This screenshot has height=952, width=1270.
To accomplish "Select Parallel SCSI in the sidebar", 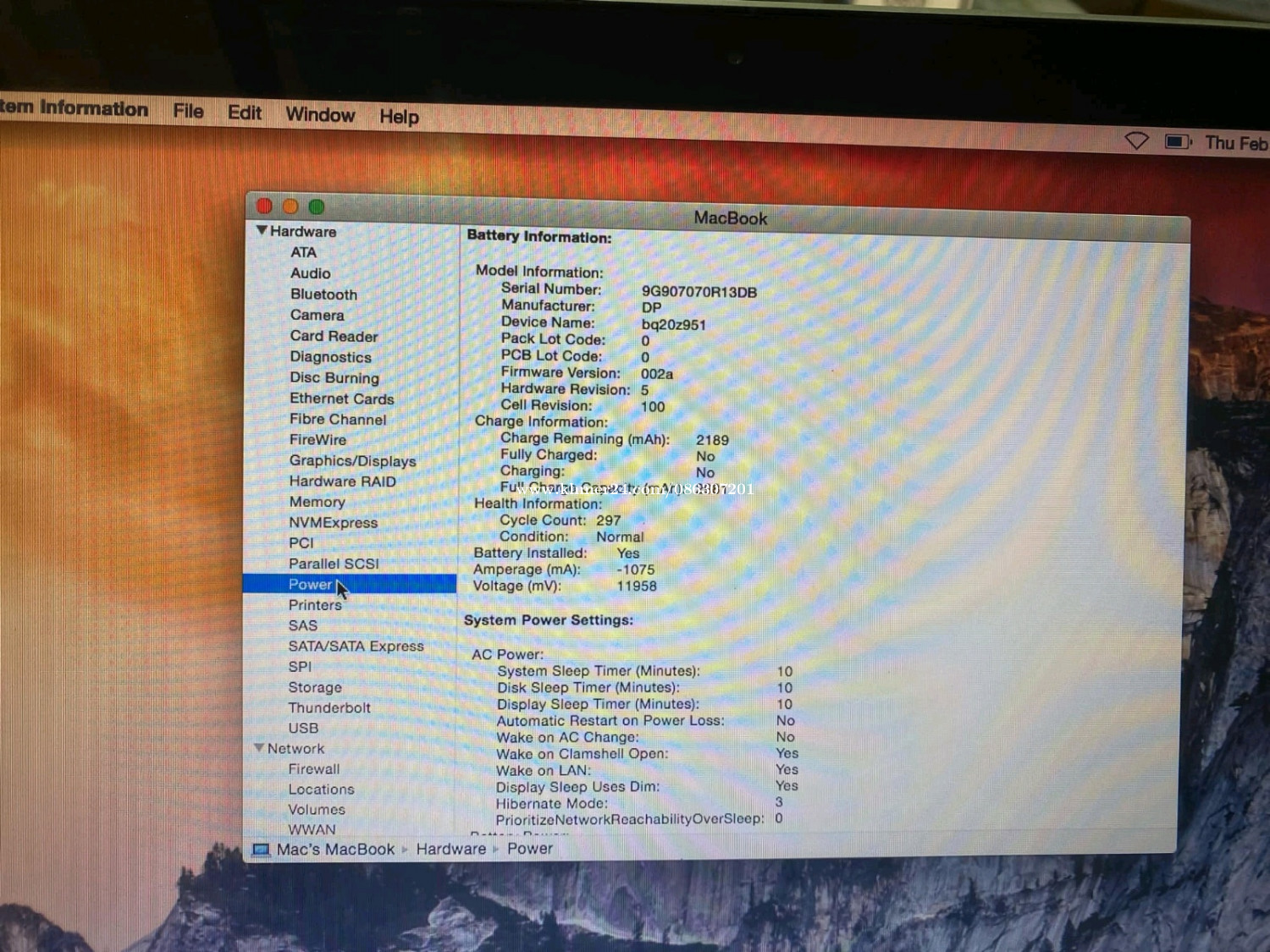I will (x=334, y=564).
